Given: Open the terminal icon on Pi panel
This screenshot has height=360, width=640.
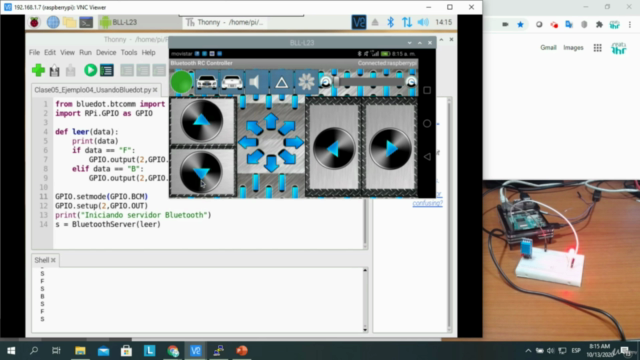Looking at the screenshot, I should 86,22.
